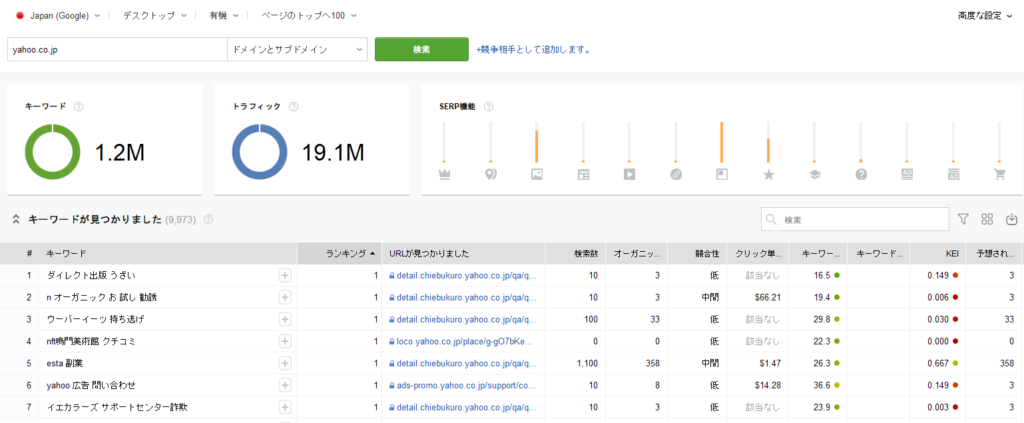Open the column grid settings icon
Screen dimensions: 1024x423
click(987, 219)
